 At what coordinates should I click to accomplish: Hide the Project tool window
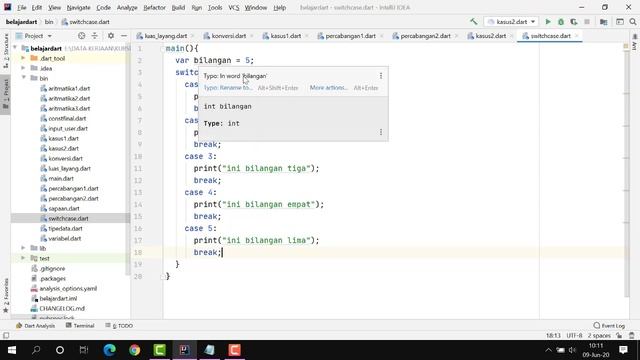124,36
